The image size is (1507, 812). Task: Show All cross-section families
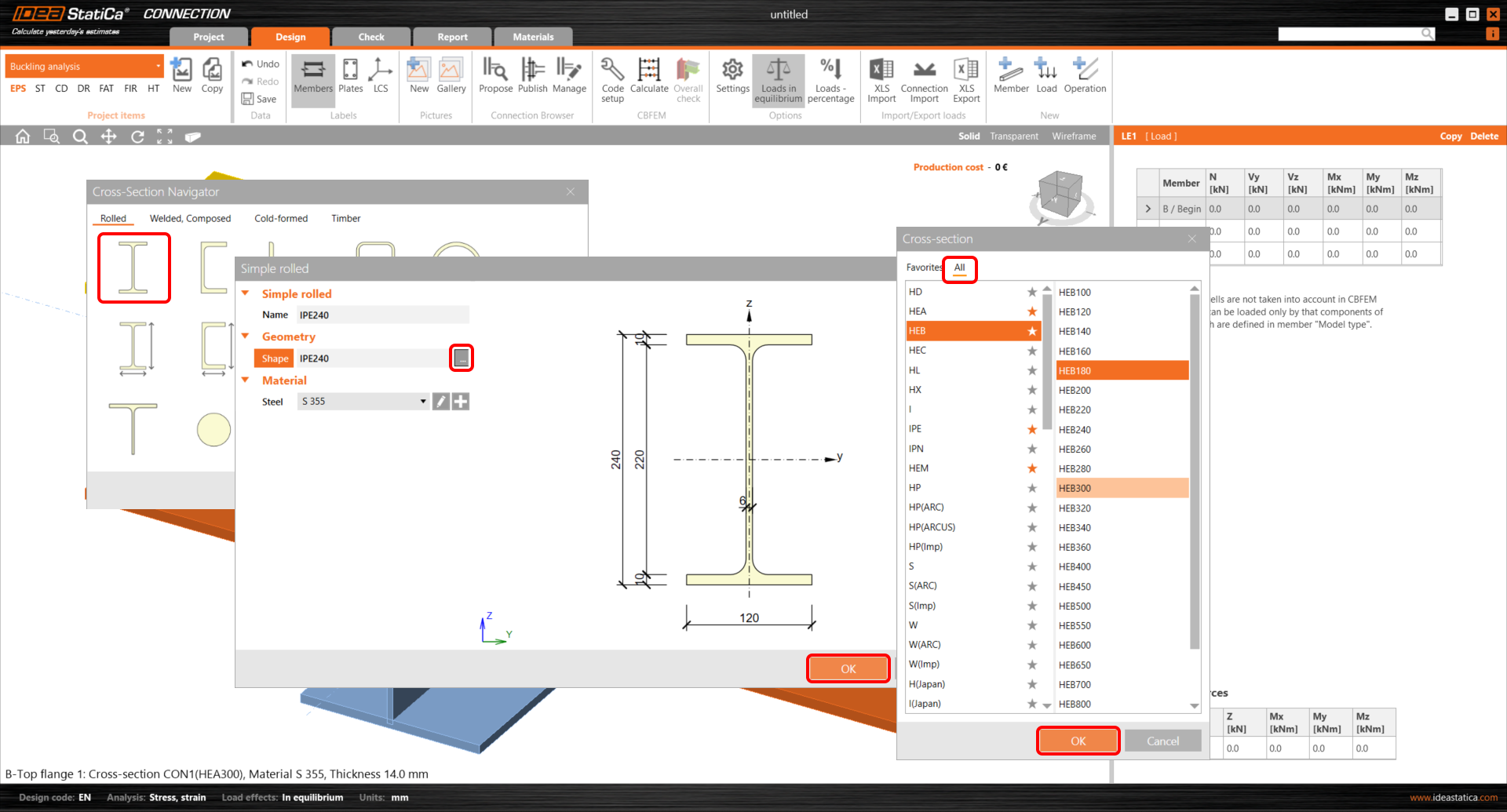pos(959,268)
